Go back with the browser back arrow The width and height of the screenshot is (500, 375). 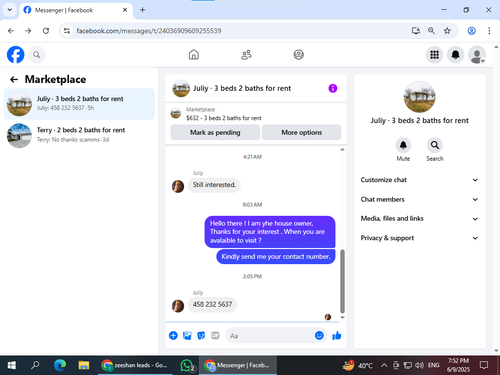(x=11, y=31)
